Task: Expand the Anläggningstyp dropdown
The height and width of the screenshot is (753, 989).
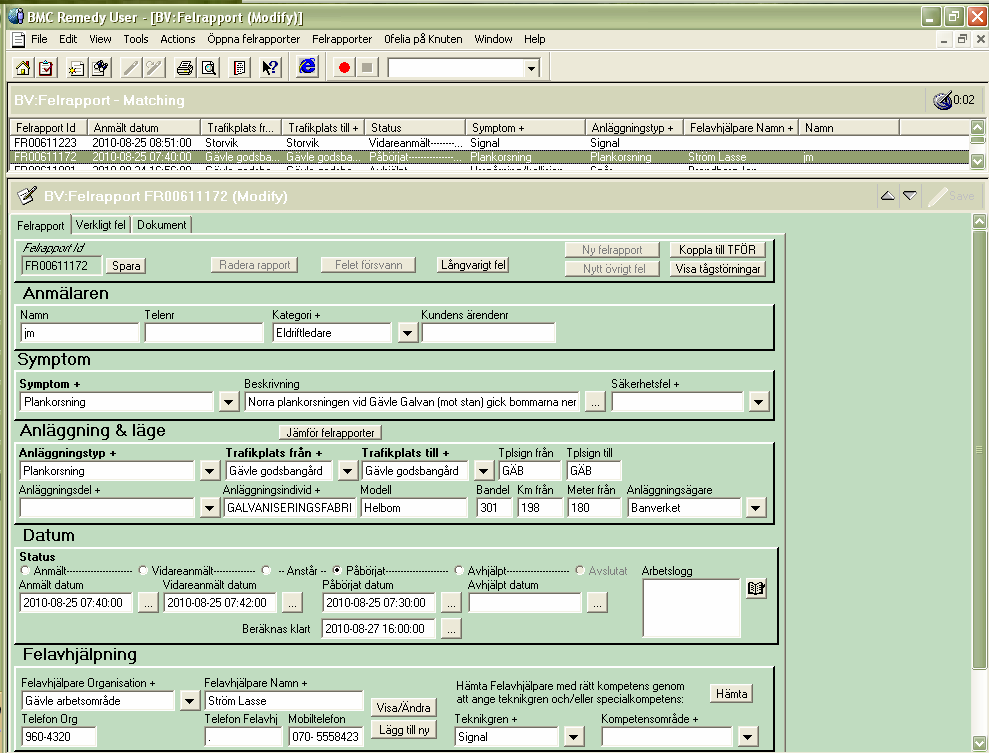Action: click(210, 470)
